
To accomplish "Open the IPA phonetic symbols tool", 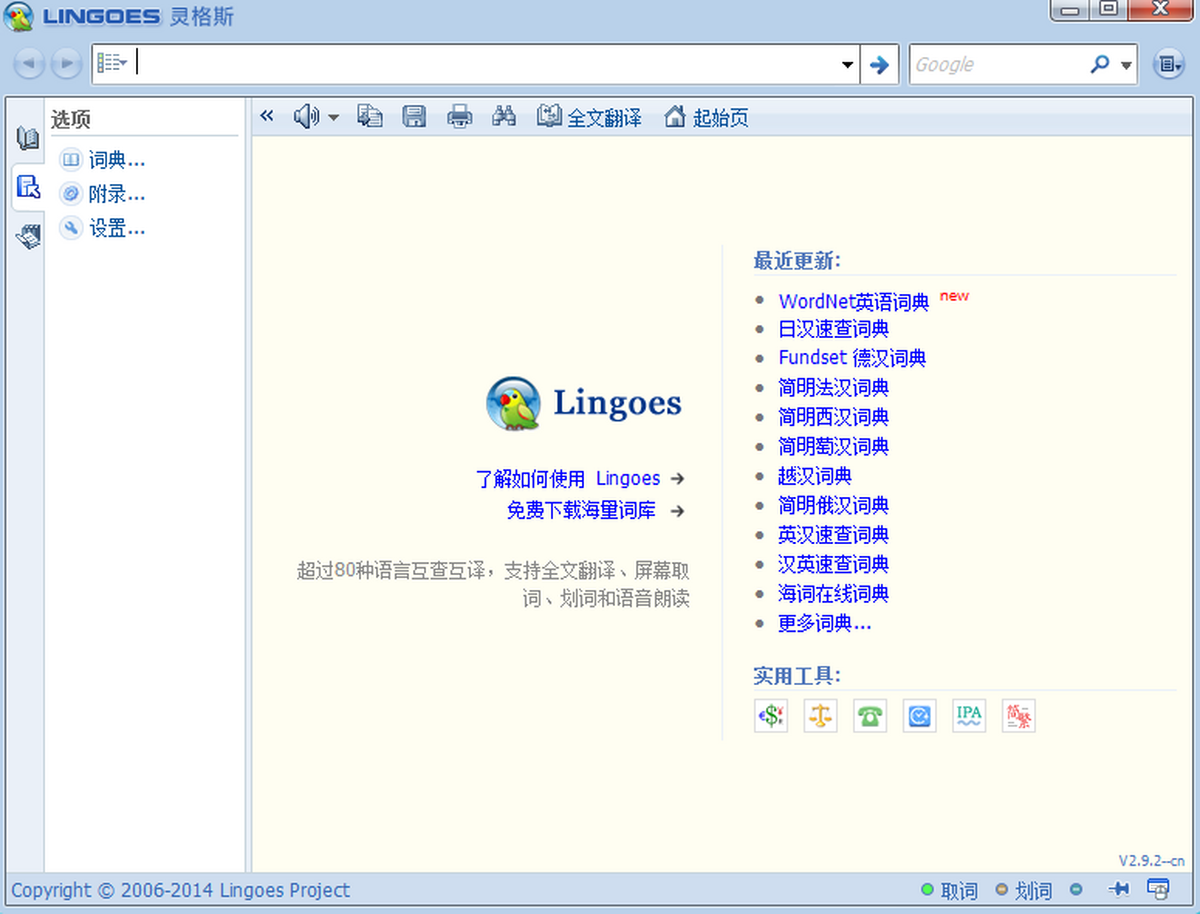I will pyautogui.click(x=969, y=716).
